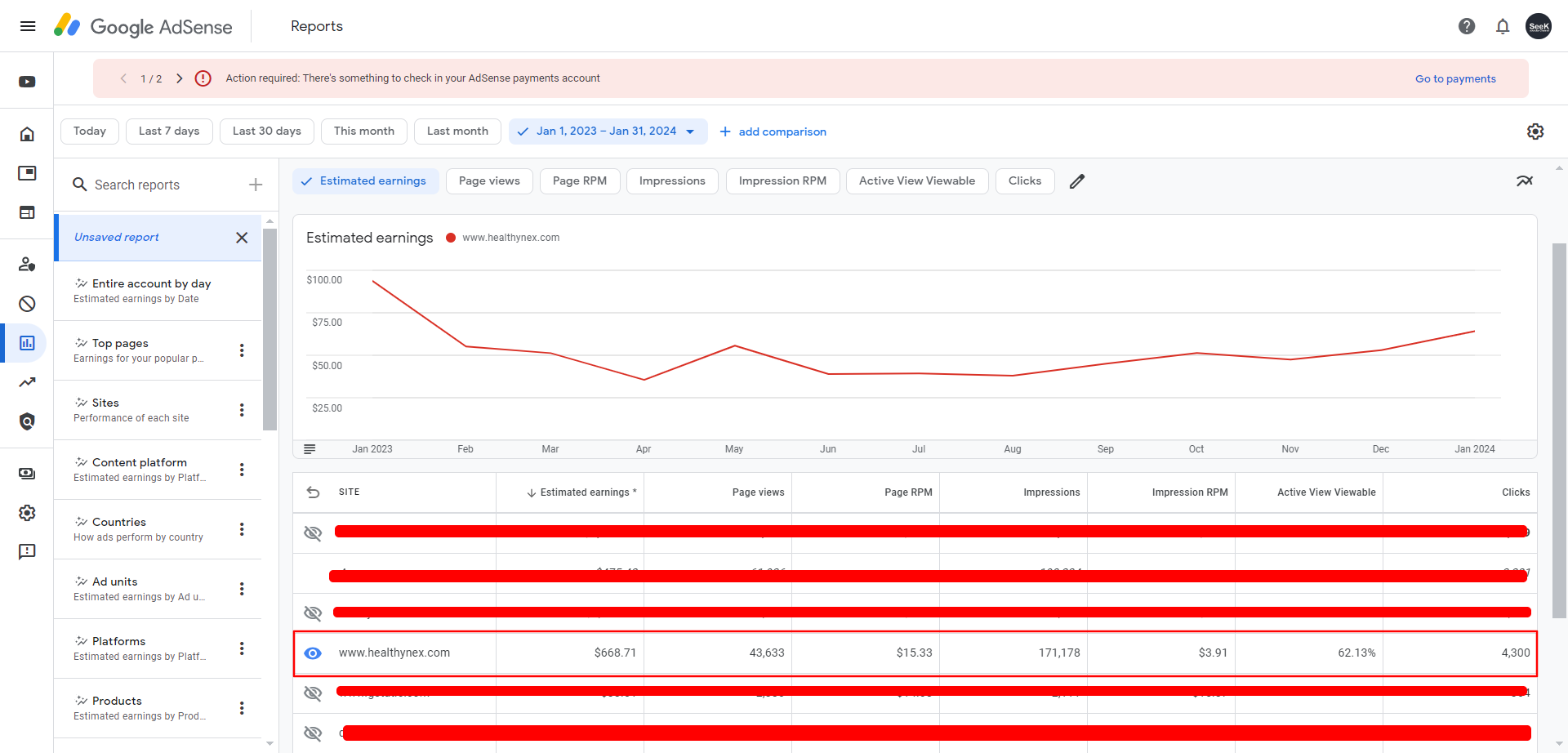Hide www.healthynex.com from the chart

click(x=313, y=653)
